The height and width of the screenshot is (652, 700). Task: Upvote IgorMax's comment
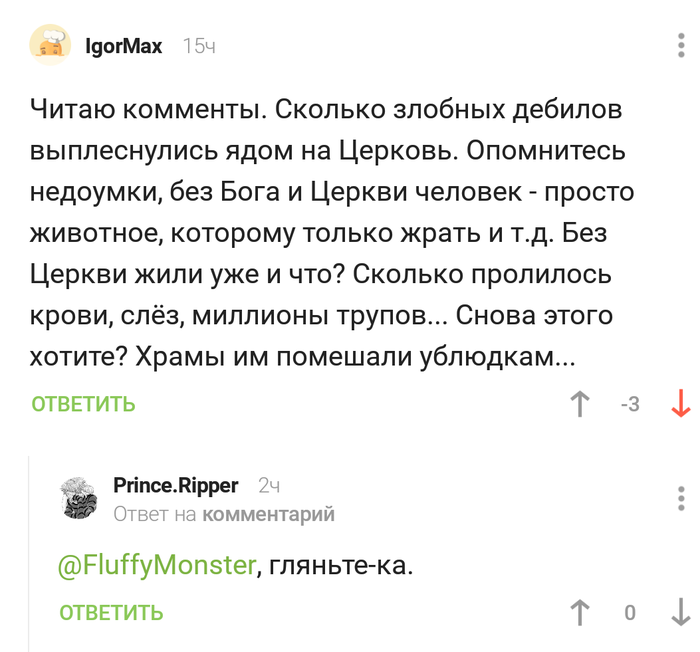click(579, 405)
